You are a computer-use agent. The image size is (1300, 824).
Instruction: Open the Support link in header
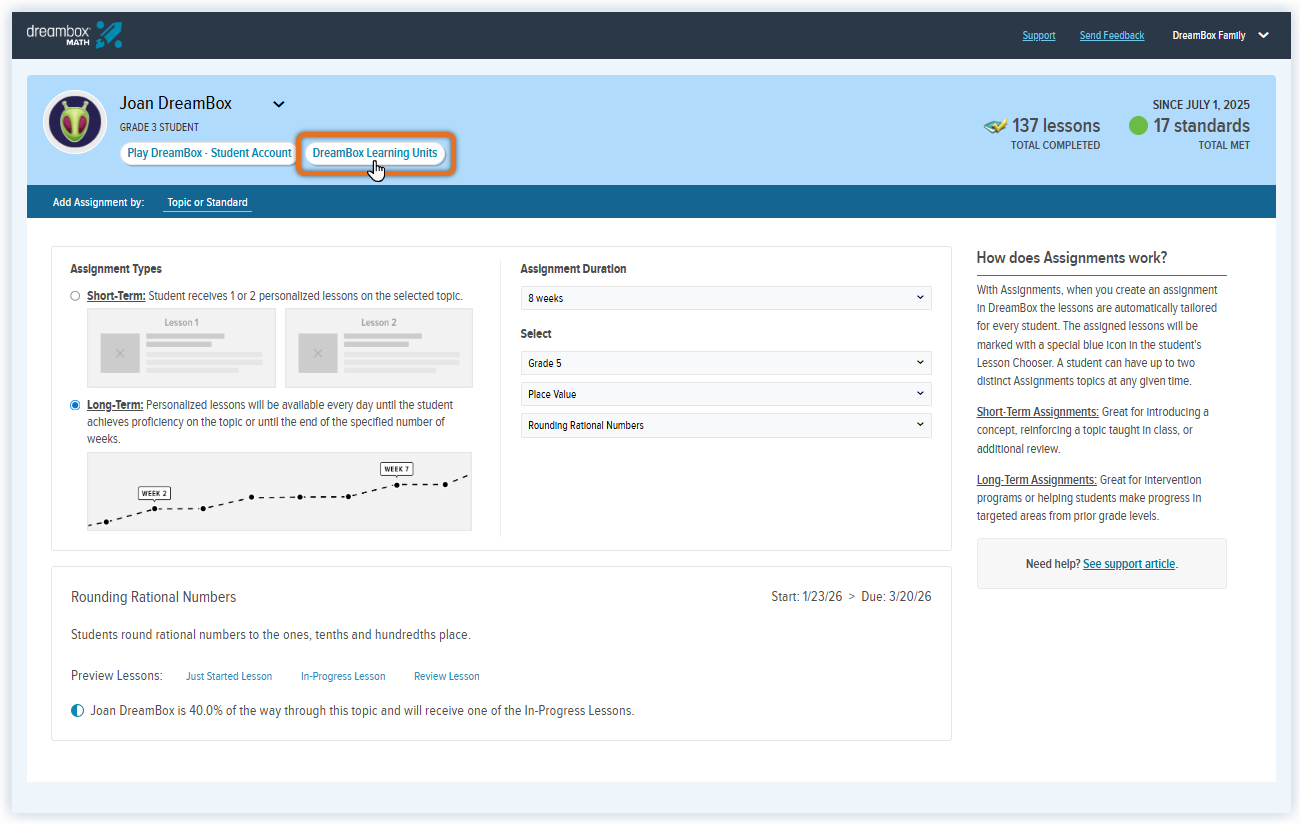click(1039, 35)
